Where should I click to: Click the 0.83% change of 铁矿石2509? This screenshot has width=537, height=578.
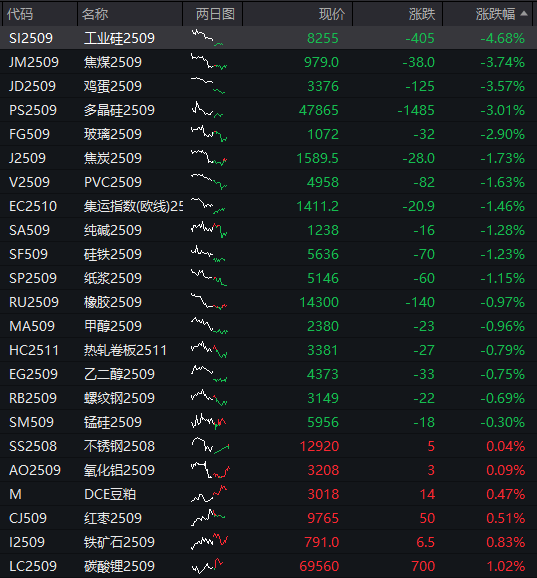point(506,542)
